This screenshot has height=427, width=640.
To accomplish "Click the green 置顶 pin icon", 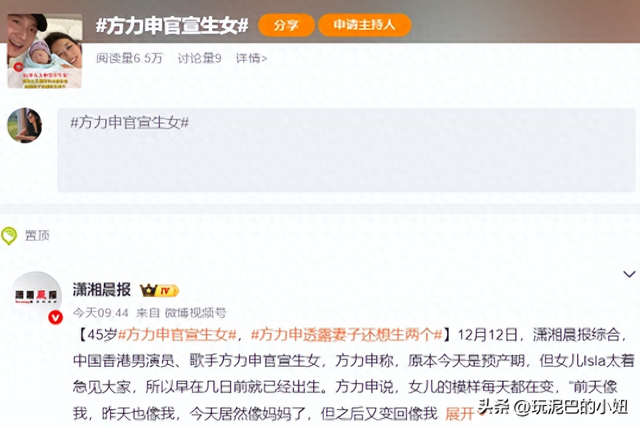I will 9,236.
